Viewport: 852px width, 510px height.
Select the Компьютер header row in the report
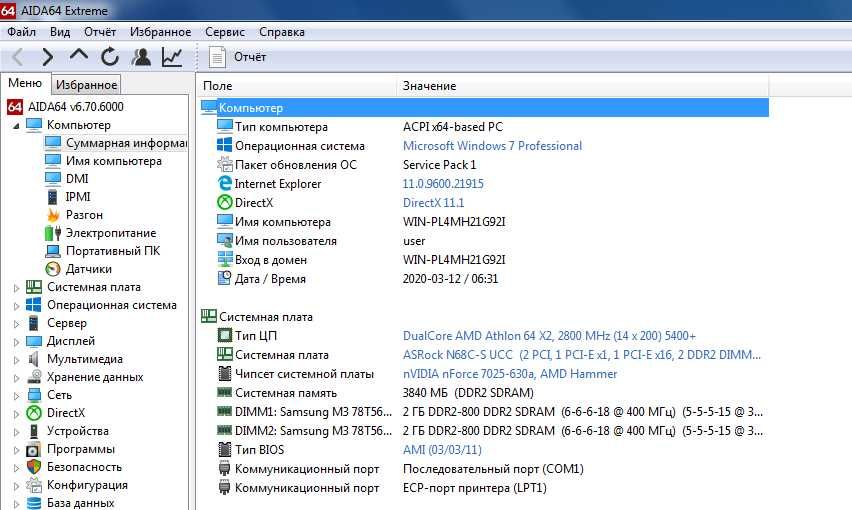pyautogui.click(x=484, y=108)
